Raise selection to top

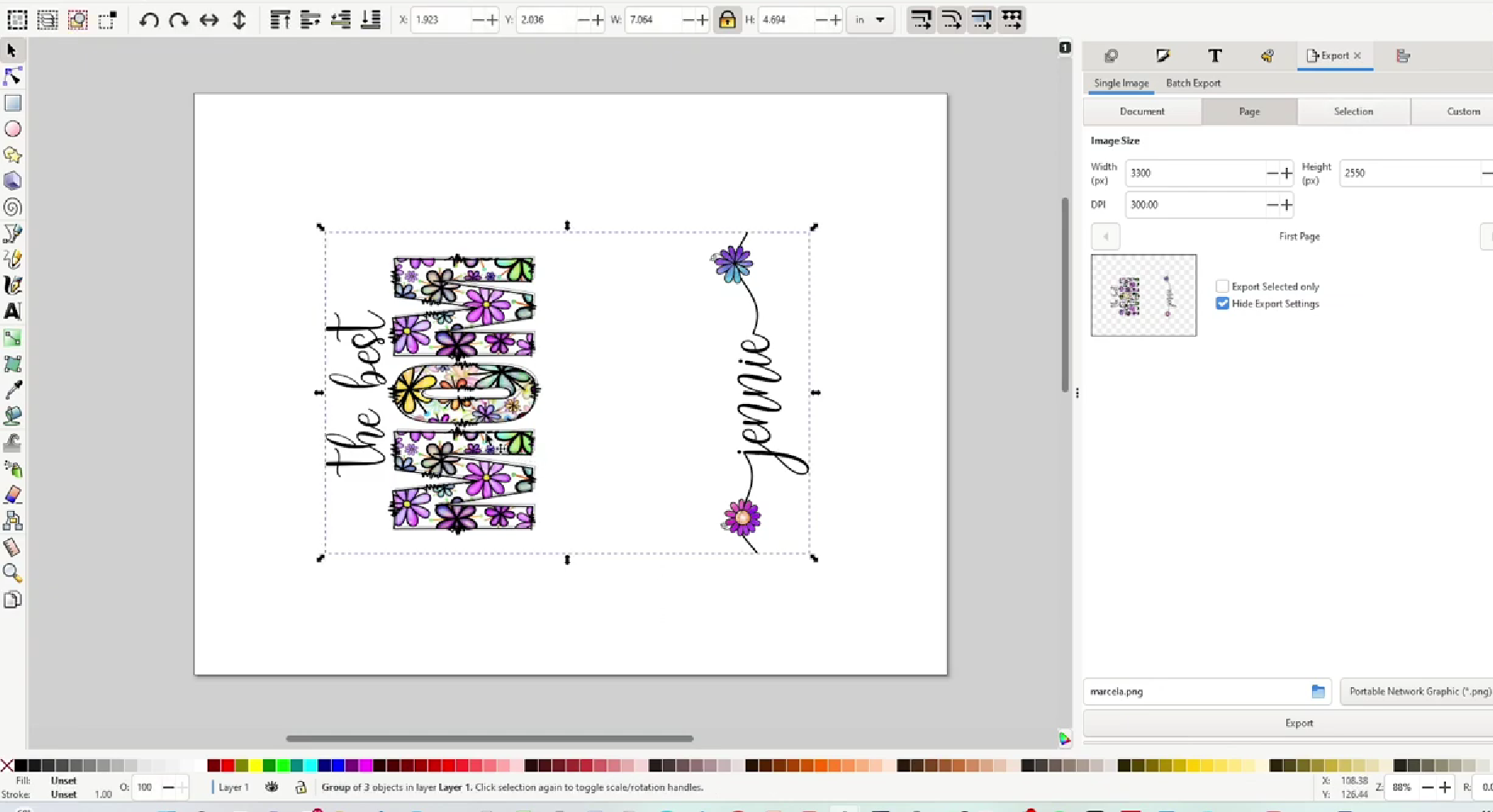coord(280,19)
